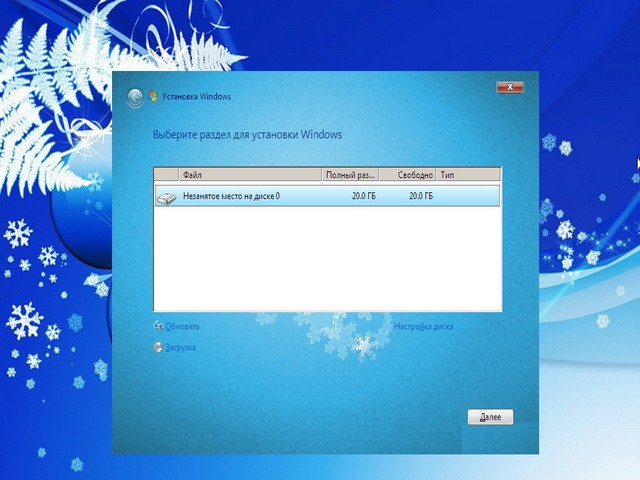This screenshot has height=480, width=640.
Task: Click the Windows flag setup icon
Action: tap(153, 96)
